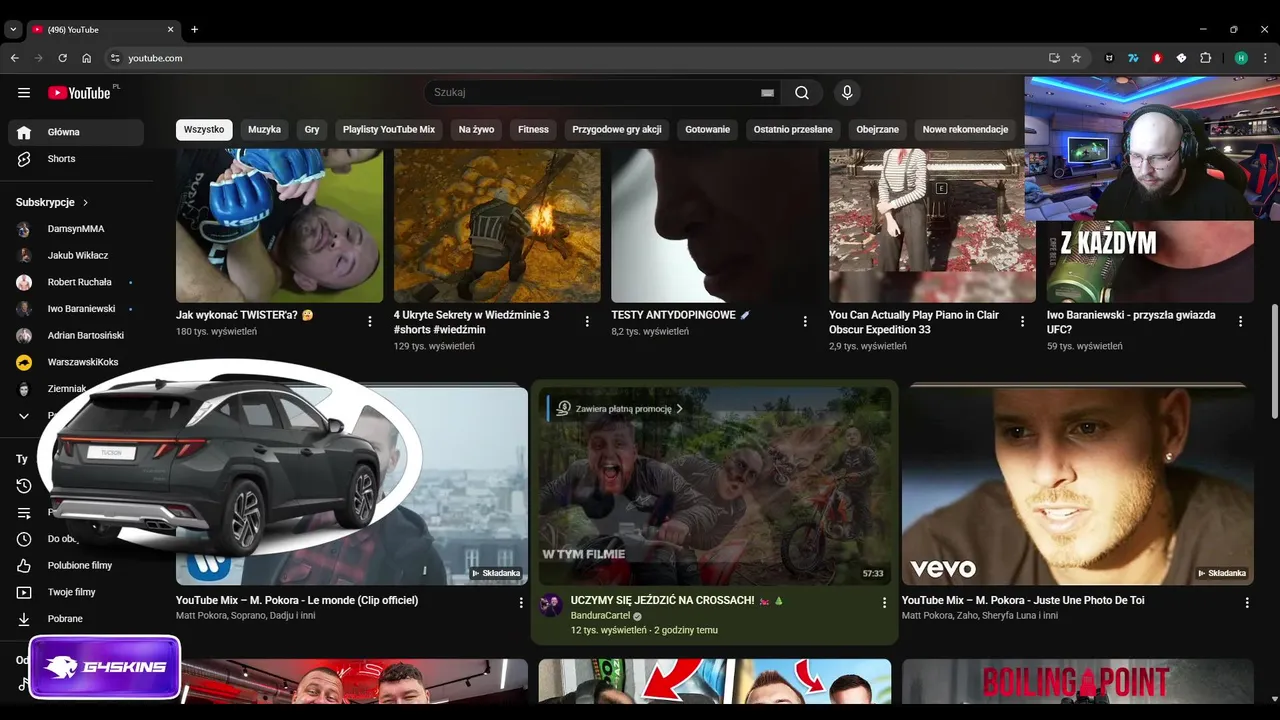1280x720 pixels.
Task: Open the Chrome three-dot menu
Action: point(1265,58)
